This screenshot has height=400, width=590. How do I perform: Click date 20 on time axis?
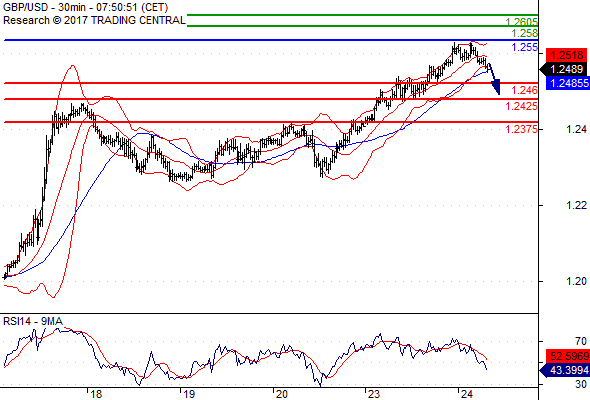[x=281, y=394]
